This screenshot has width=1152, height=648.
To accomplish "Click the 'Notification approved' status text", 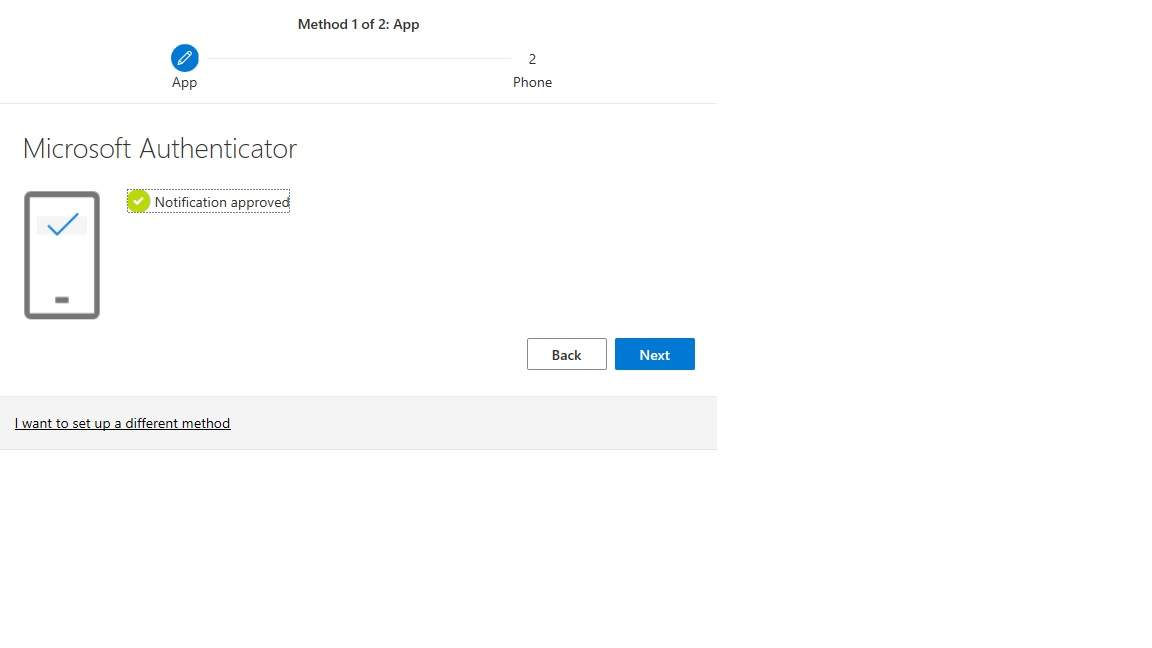I will coord(222,202).
